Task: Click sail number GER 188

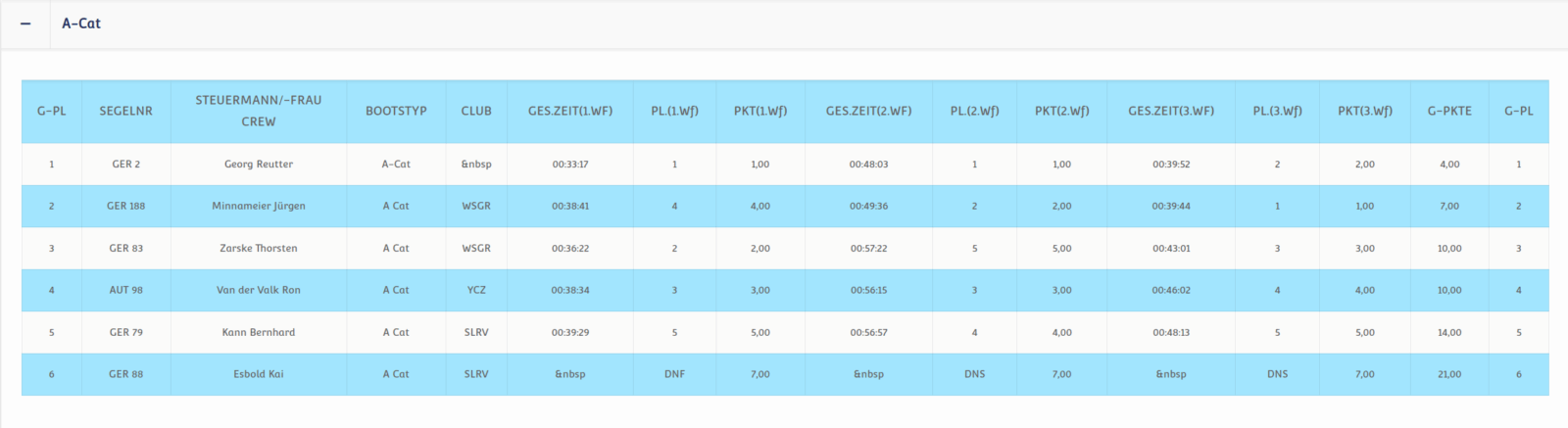Action: click(125, 207)
